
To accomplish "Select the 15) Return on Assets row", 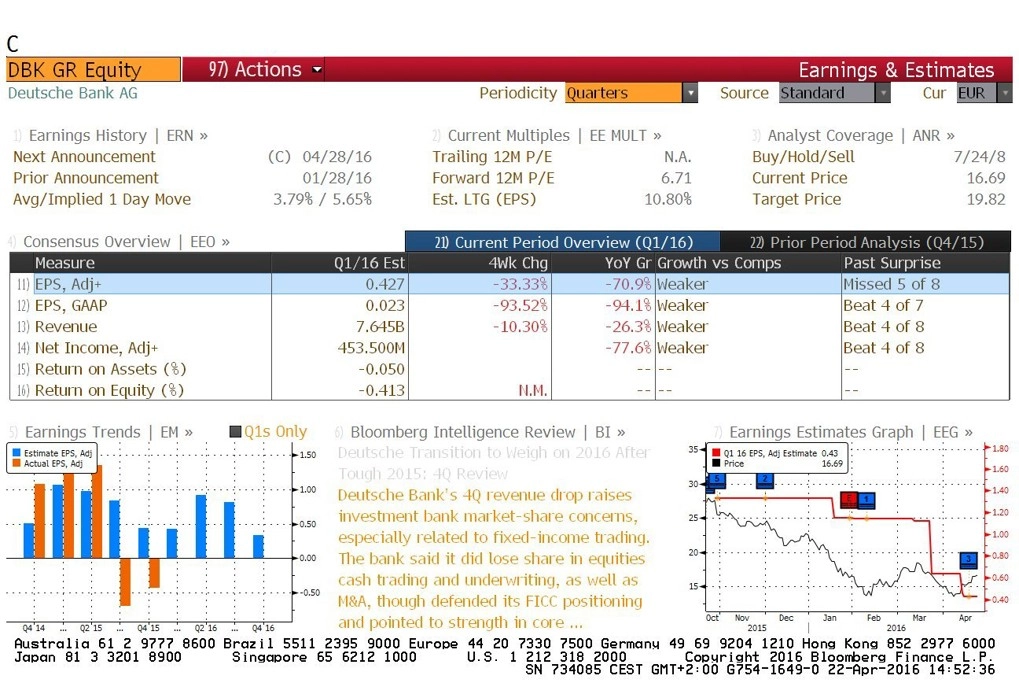I will click(510, 369).
